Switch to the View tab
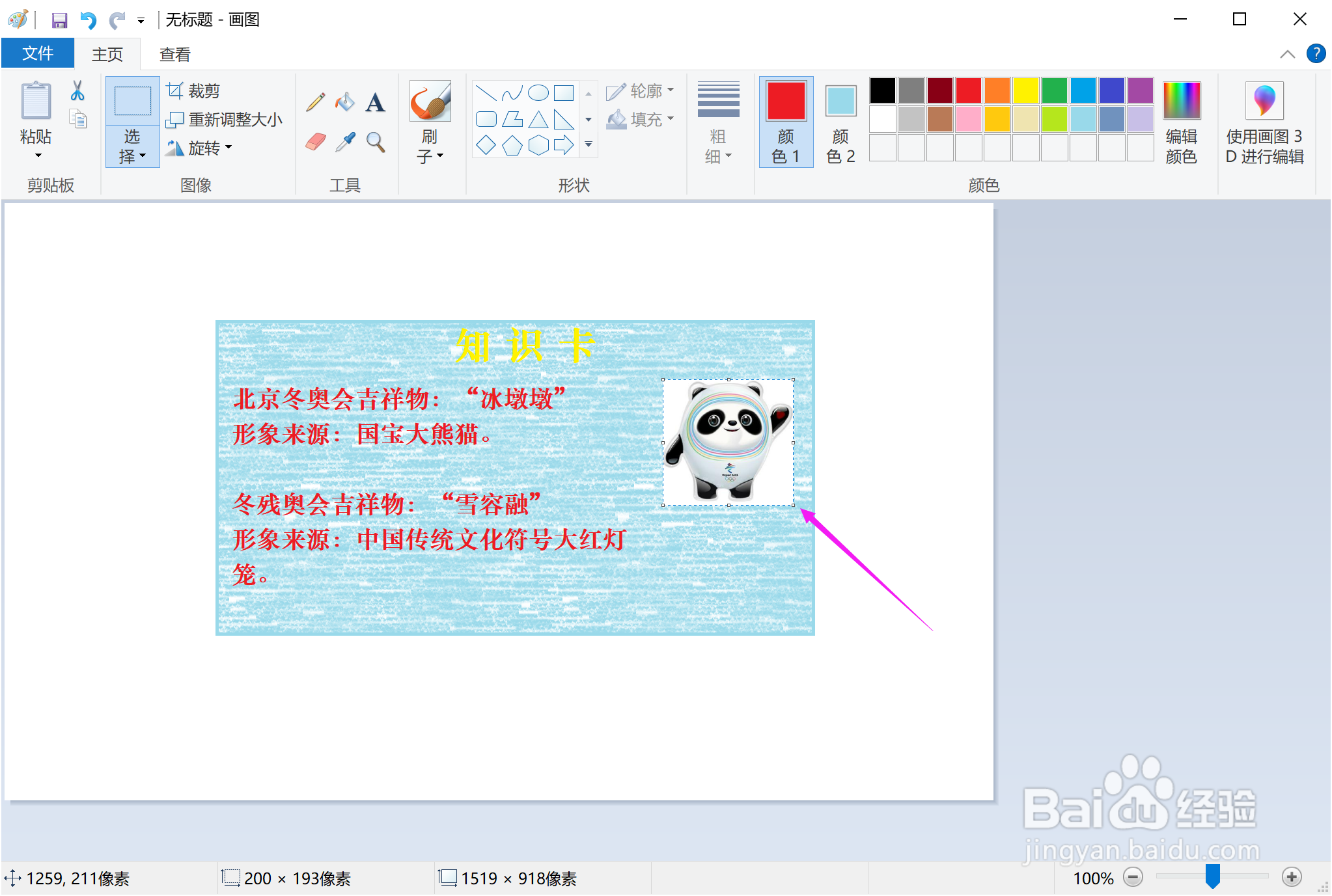Image resolution: width=1332 pixels, height=896 pixels. coord(174,54)
